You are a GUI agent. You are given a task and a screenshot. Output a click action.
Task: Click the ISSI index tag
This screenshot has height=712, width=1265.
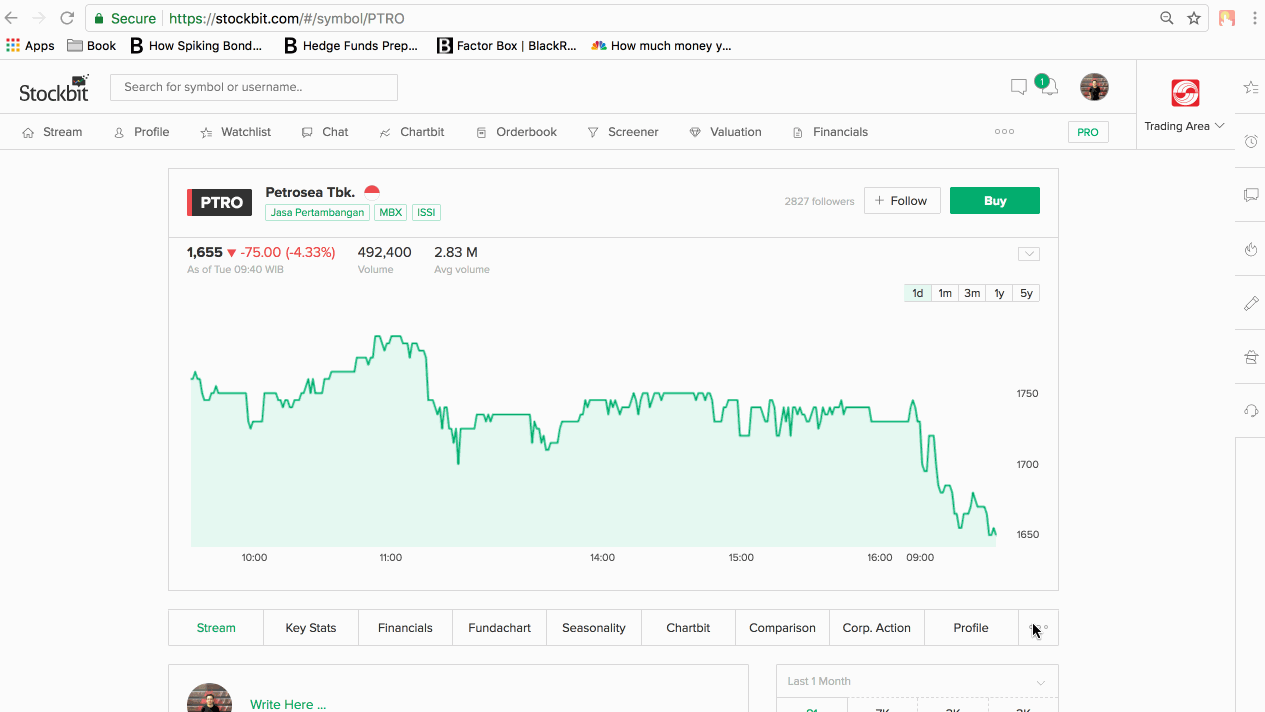(x=426, y=212)
